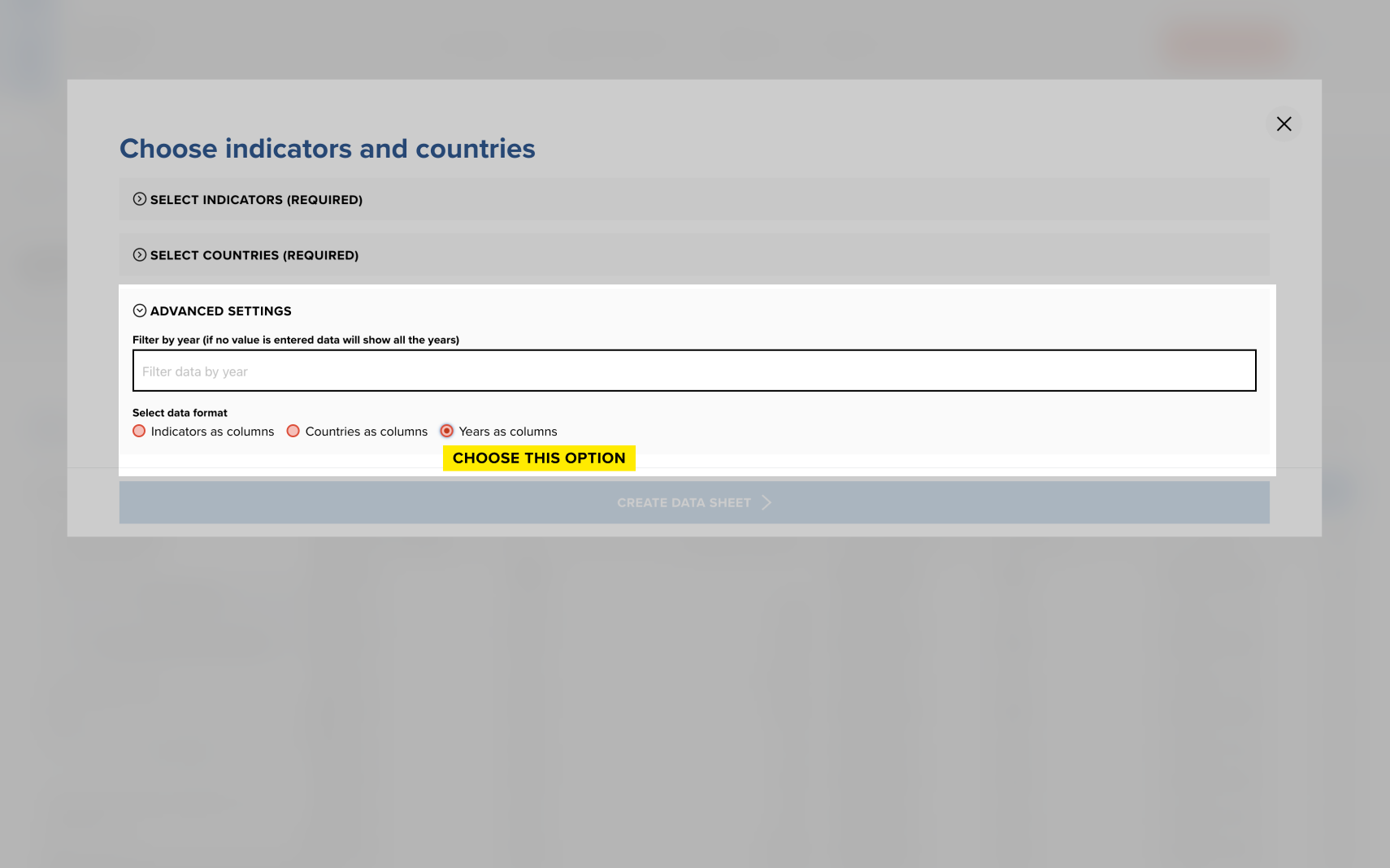Click the Filter data by year field
The width and height of the screenshot is (1390, 868).
tap(694, 371)
